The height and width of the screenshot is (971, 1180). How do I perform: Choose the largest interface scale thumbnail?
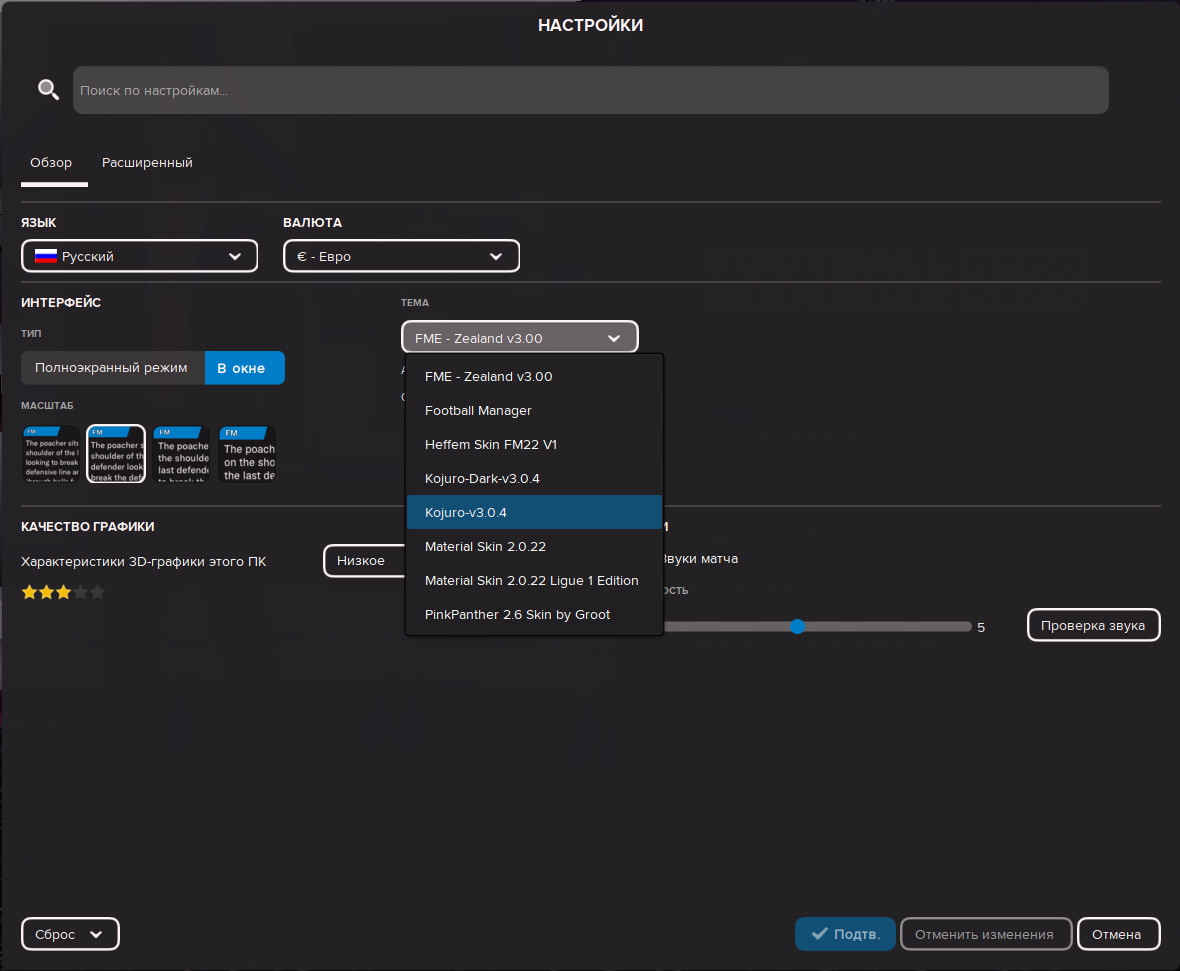click(x=247, y=454)
